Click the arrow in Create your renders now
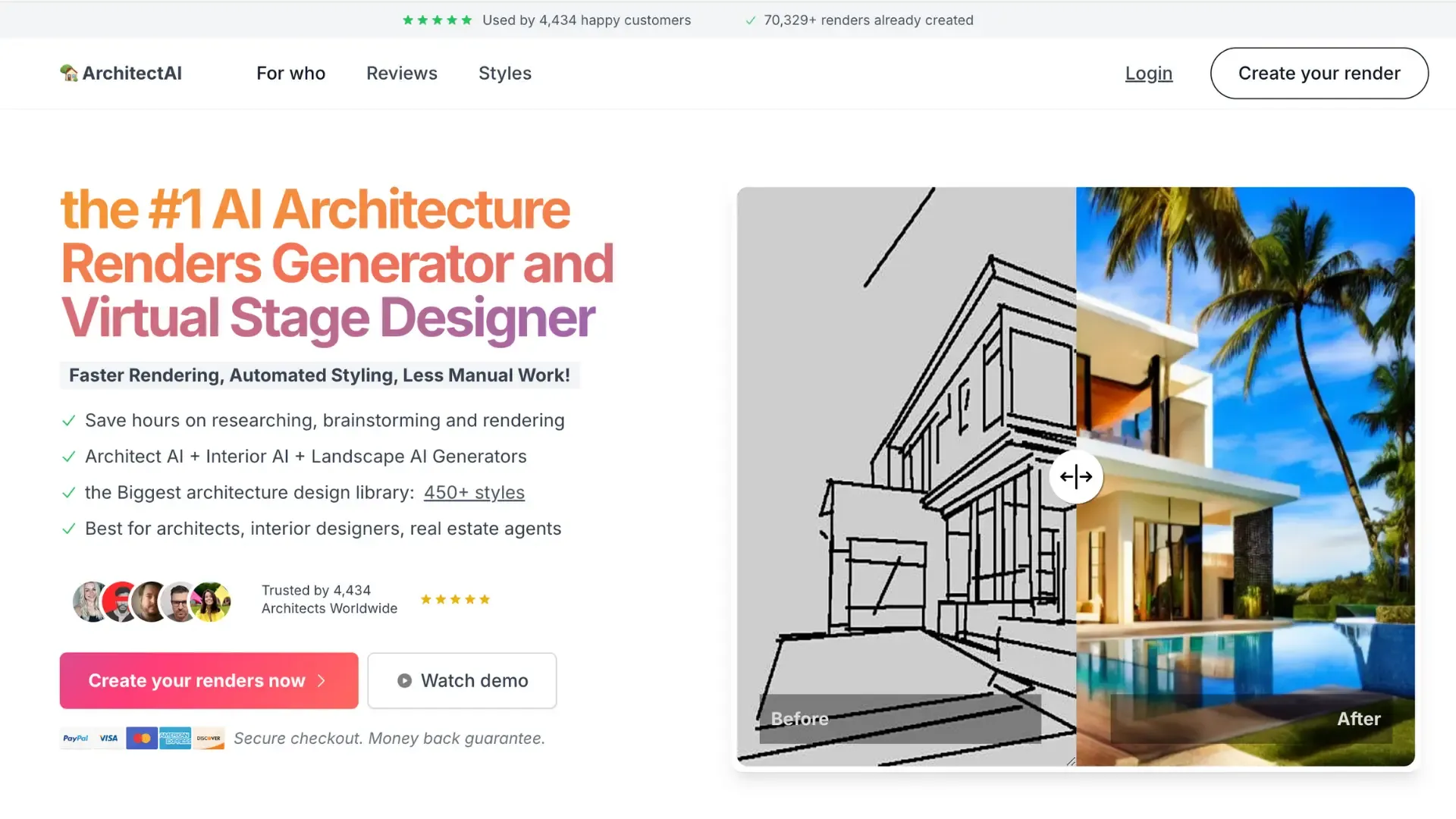1456x819 pixels. pyautogui.click(x=322, y=681)
